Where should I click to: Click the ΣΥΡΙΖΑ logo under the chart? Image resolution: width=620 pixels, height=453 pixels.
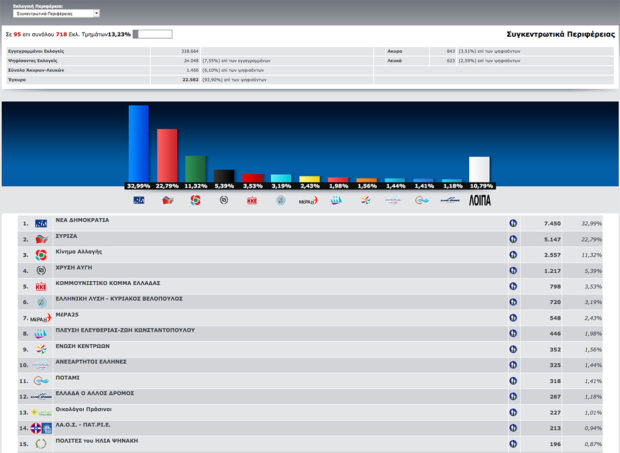(168, 200)
